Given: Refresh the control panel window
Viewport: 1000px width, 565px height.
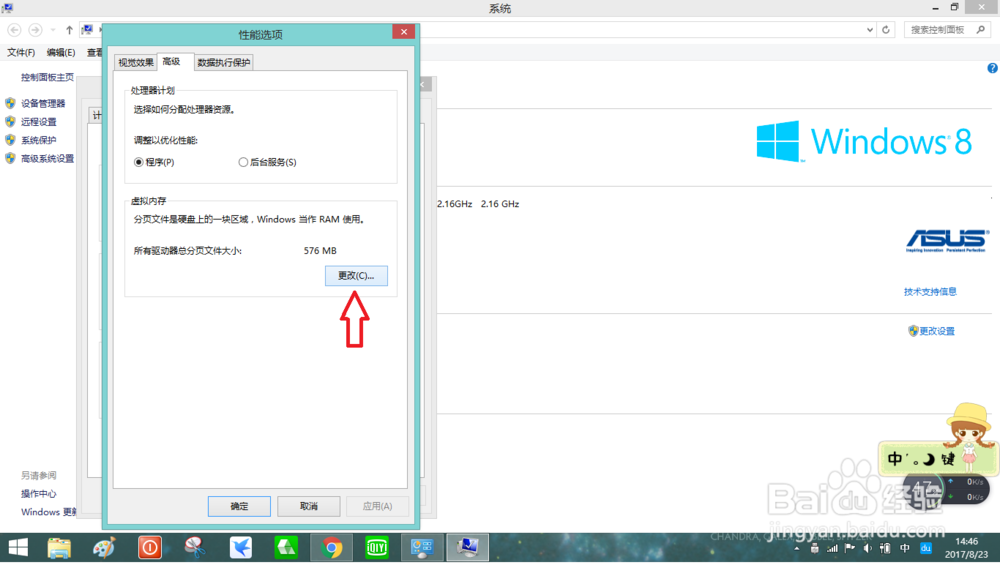Looking at the screenshot, I should [x=886, y=30].
